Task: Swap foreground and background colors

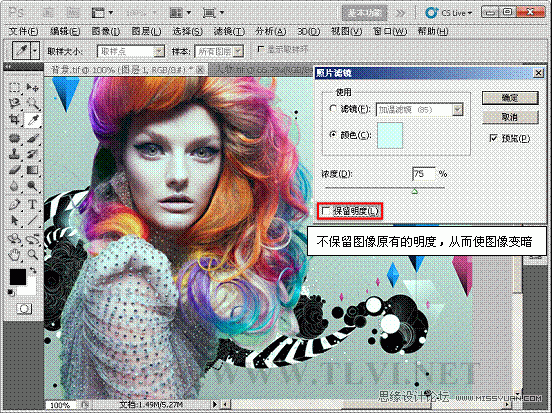Action: tap(33, 270)
